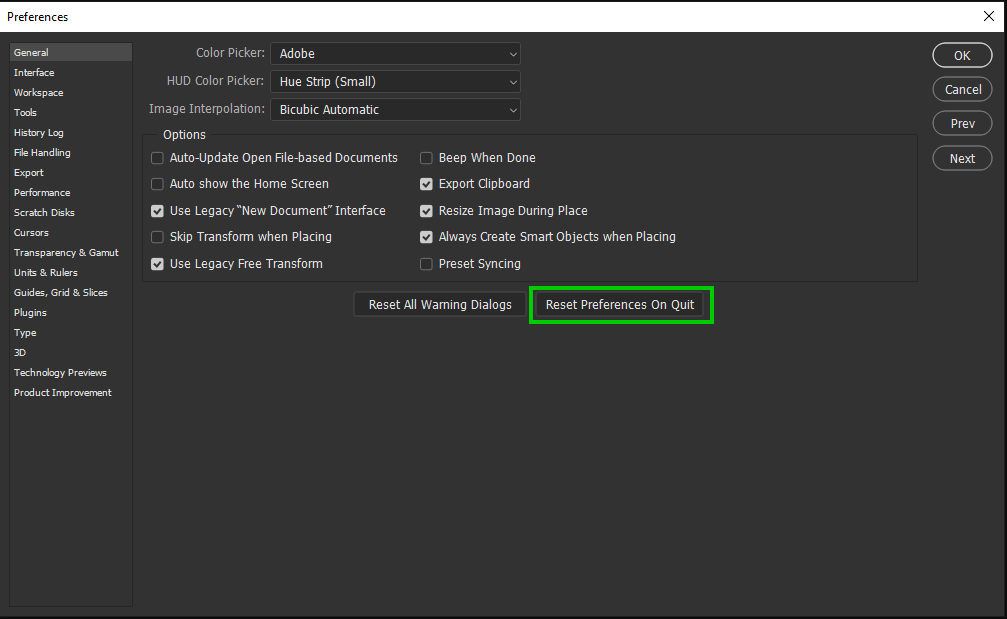The image size is (1007, 619).
Task: Select the Interface preferences category
Action: tap(34, 72)
